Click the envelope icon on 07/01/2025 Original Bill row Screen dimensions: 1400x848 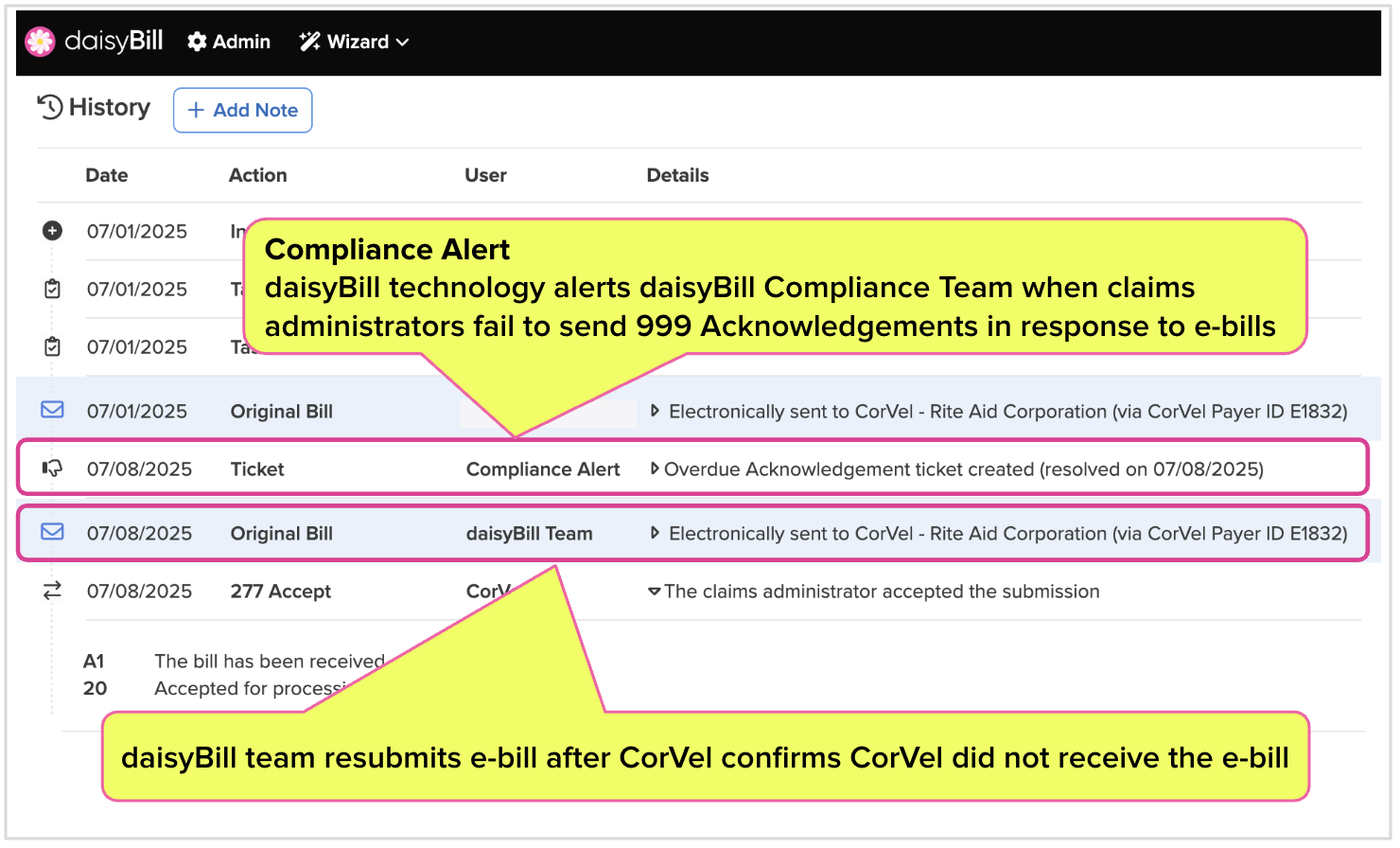pyautogui.click(x=53, y=410)
